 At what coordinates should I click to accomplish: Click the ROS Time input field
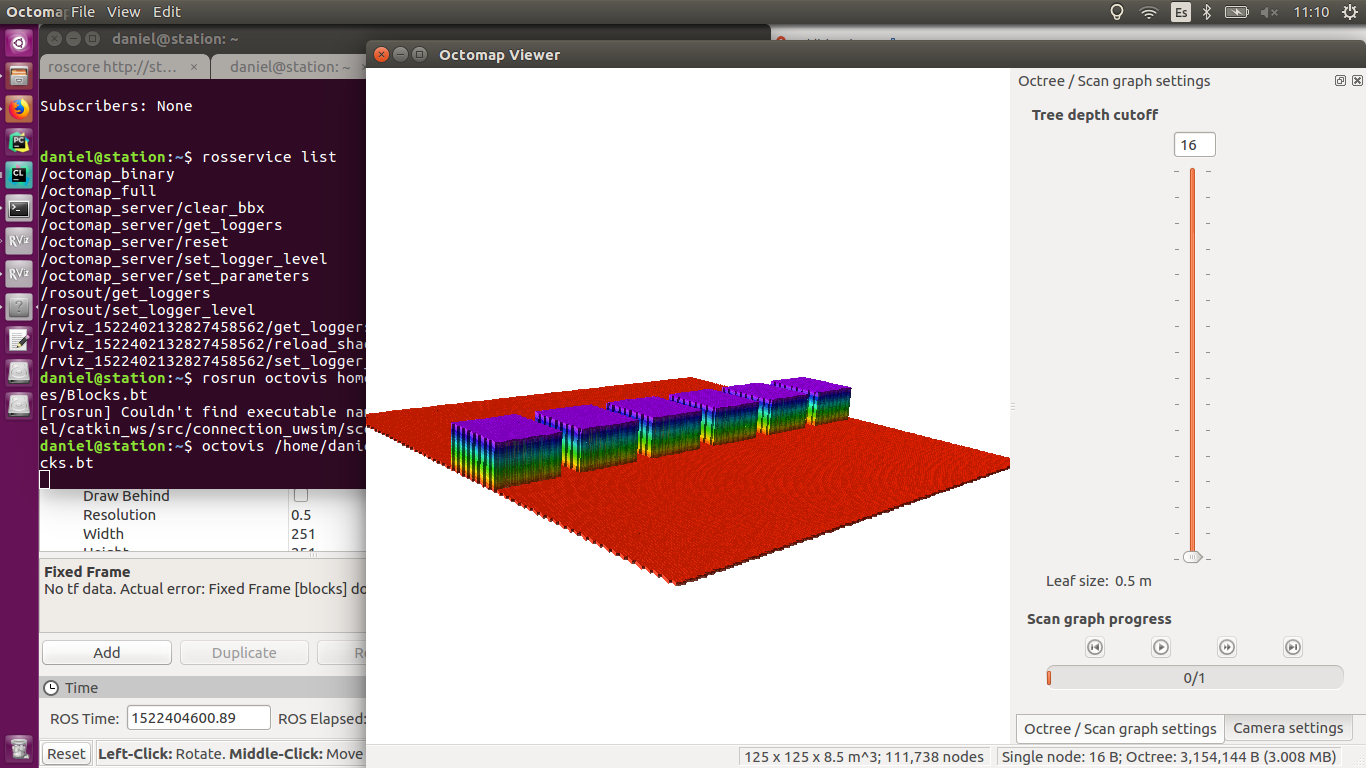(199, 718)
